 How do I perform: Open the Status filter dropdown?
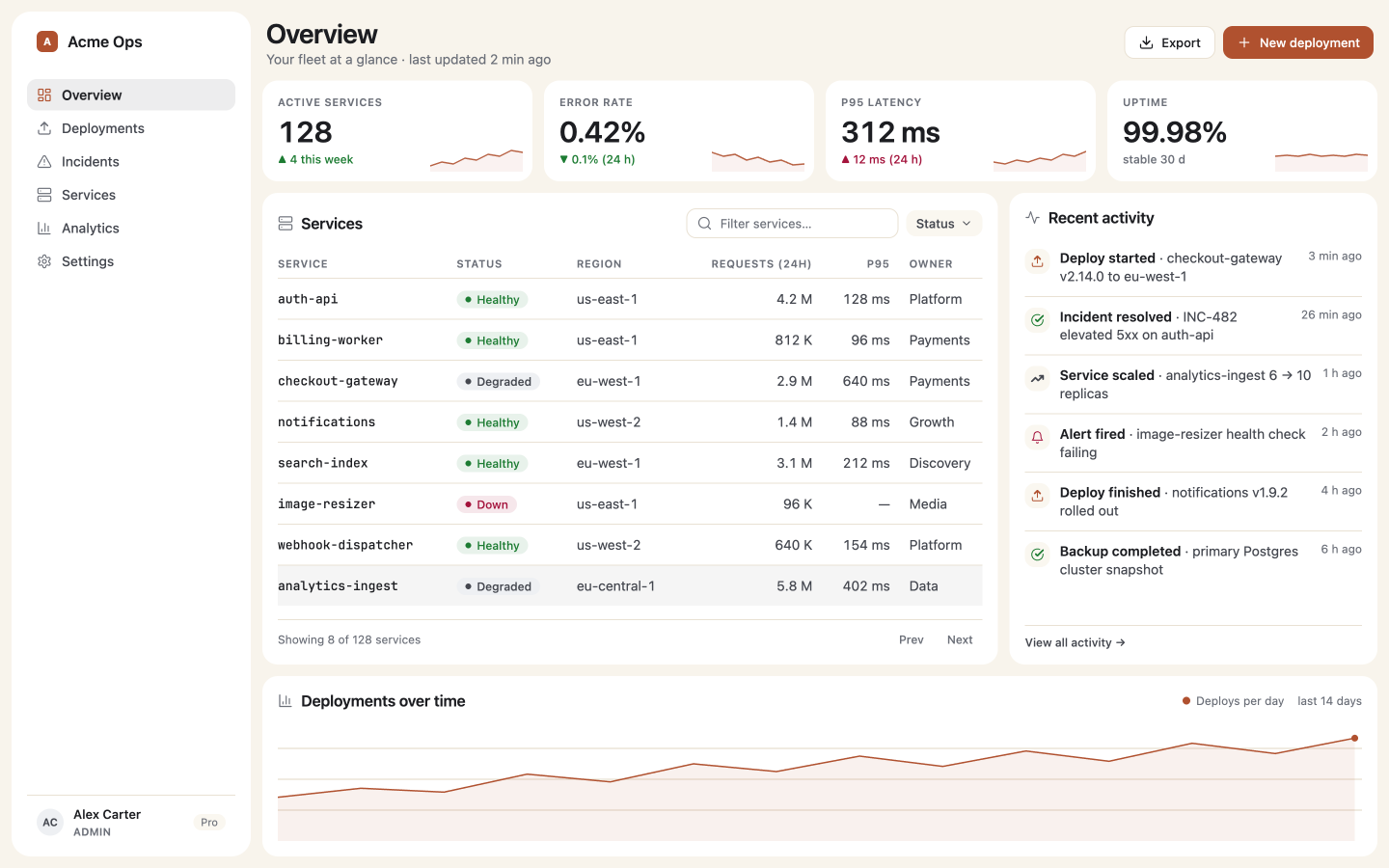(x=943, y=224)
